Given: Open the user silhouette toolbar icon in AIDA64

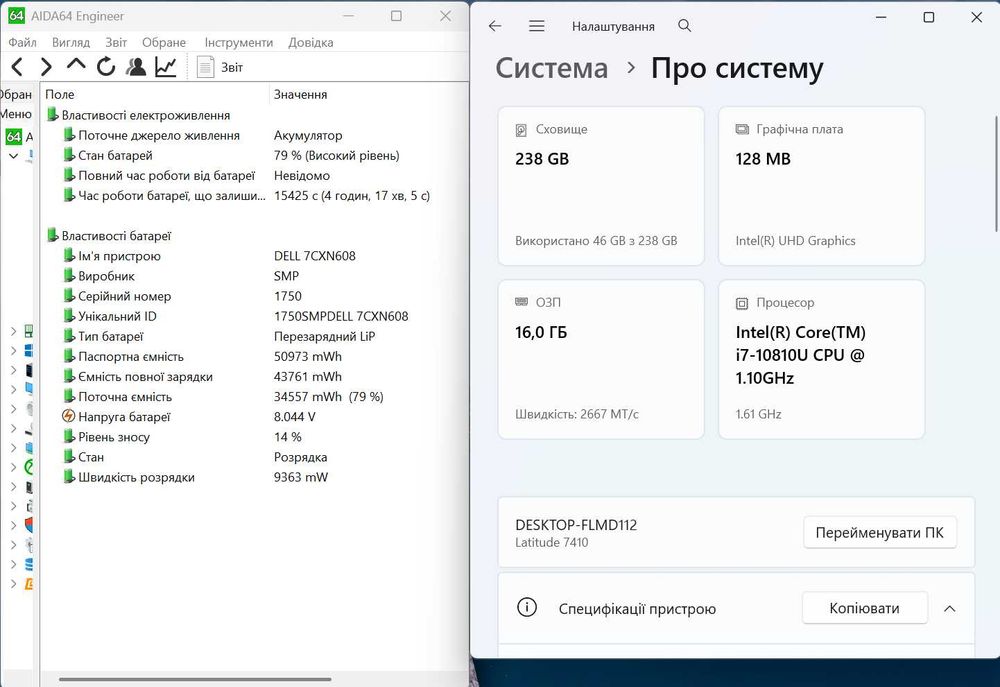Looking at the screenshot, I should [x=136, y=67].
